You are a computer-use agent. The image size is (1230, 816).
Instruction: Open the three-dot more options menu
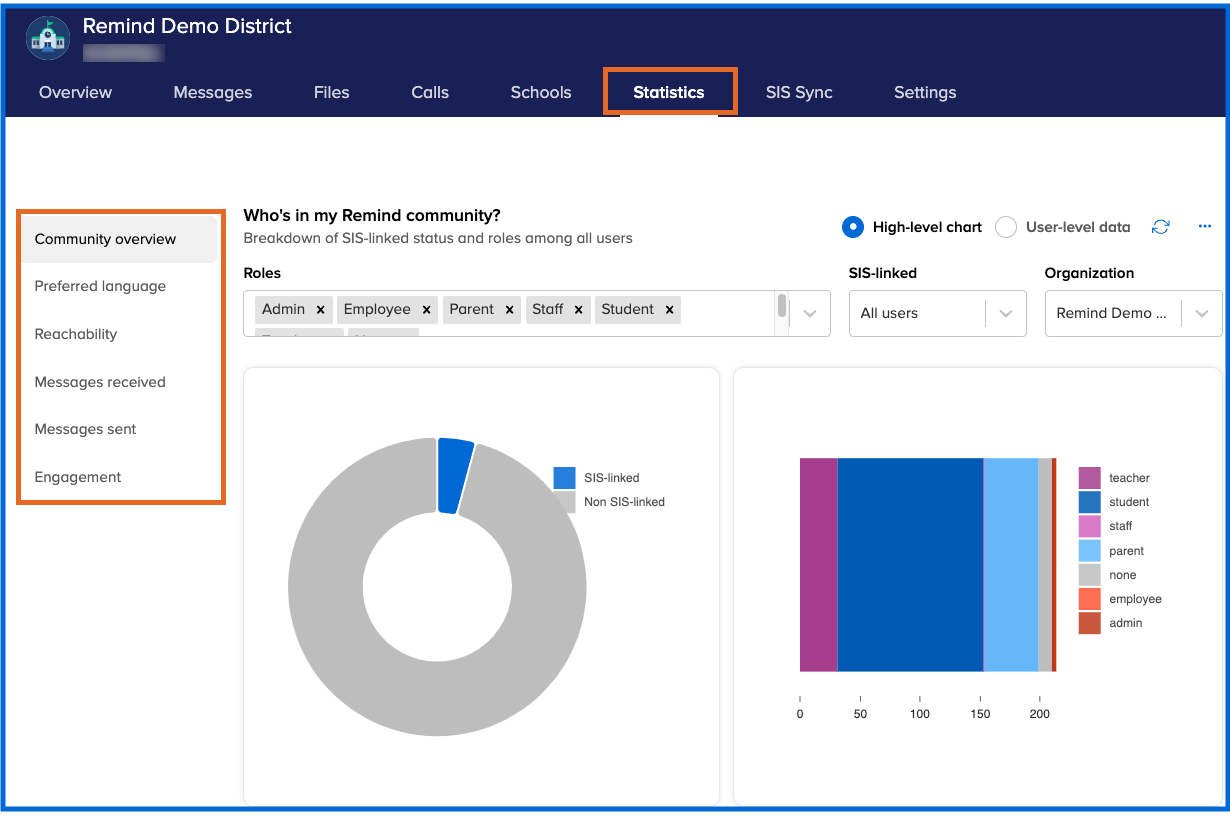(x=1204, y=227)
